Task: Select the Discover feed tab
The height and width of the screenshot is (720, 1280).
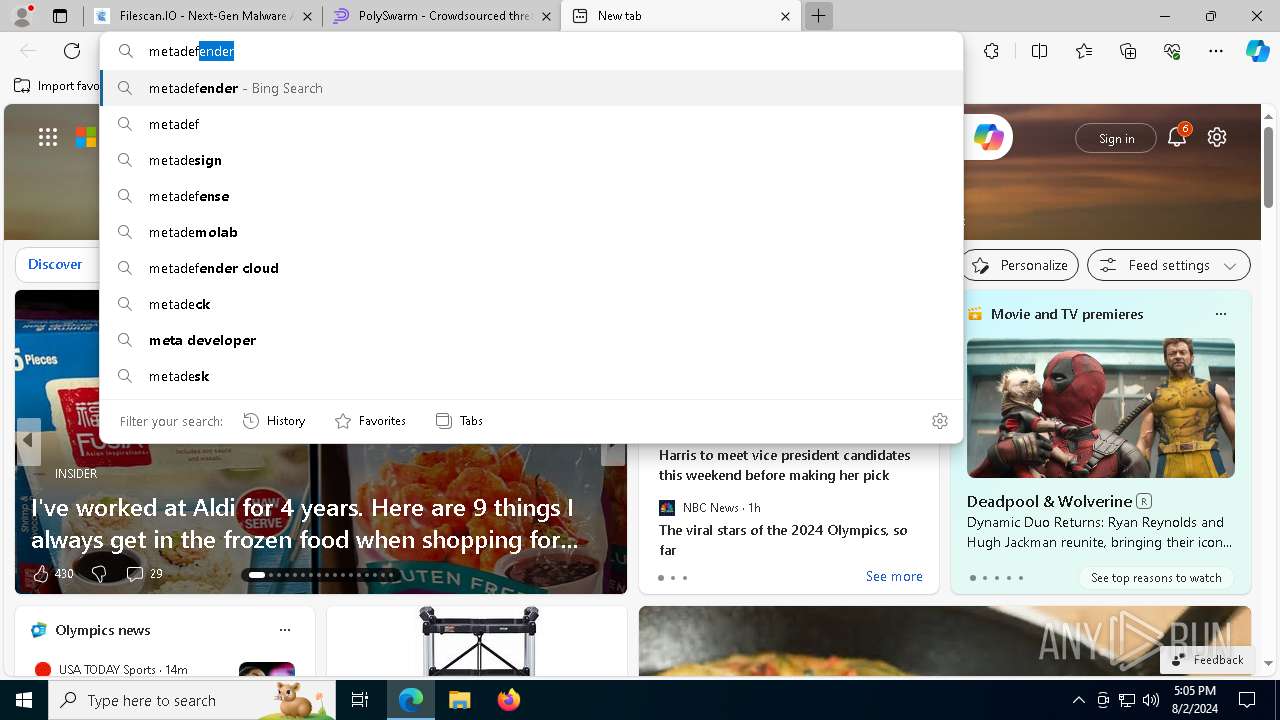Action: pos(55,265)
